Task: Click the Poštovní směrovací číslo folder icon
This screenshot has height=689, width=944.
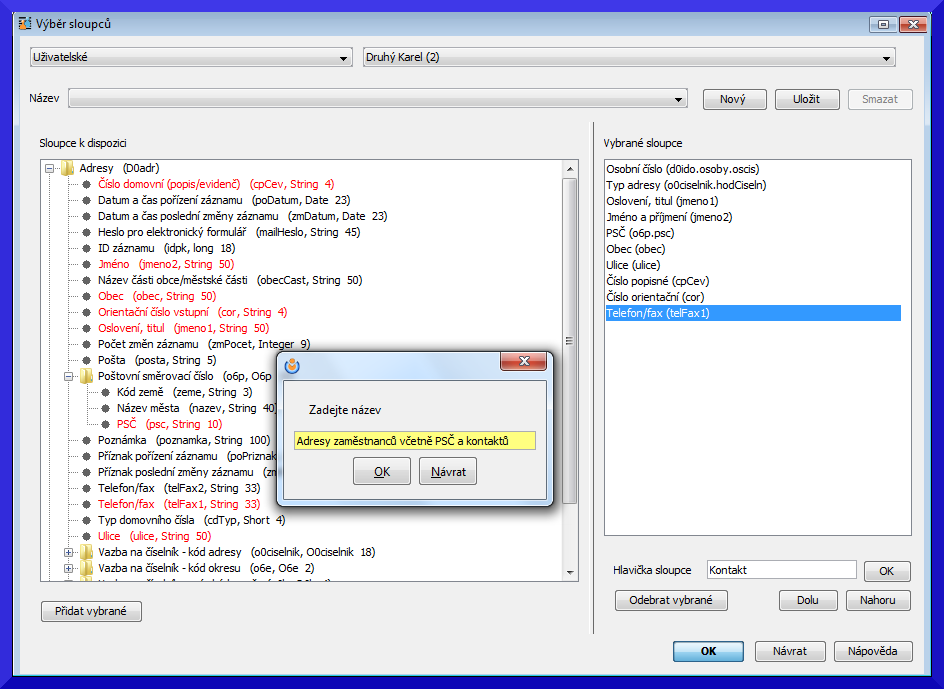Action: [x=87, y=376]
